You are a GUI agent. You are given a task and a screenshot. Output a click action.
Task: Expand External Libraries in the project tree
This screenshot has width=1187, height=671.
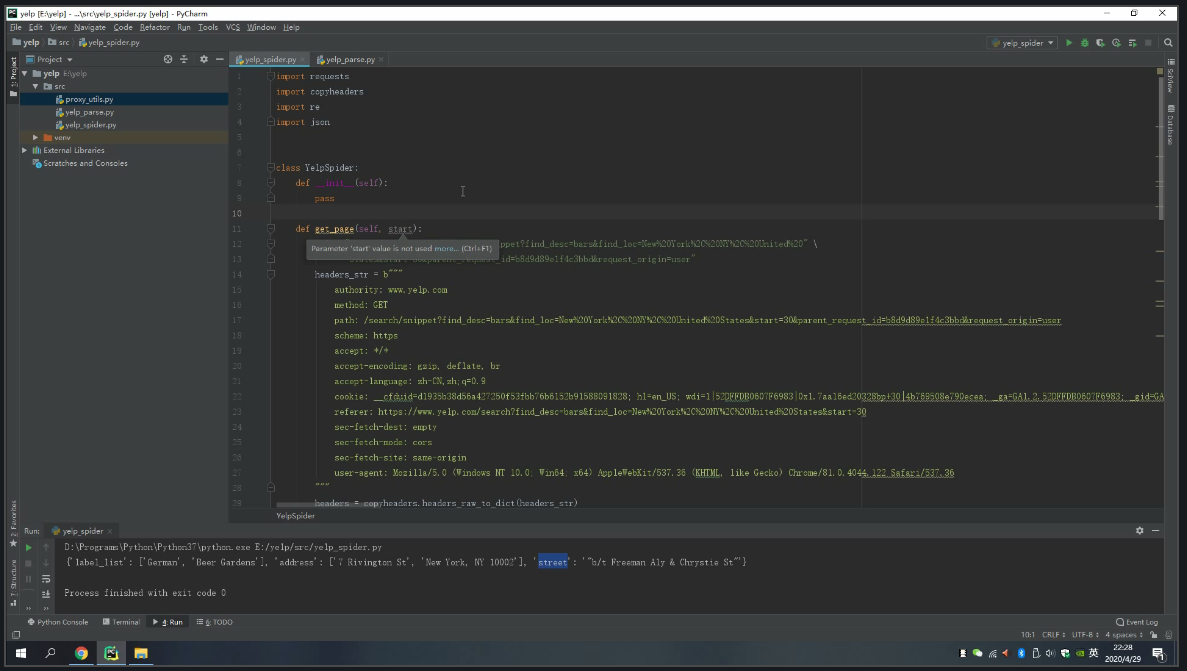pyautogui.click(x=25, y=150)
